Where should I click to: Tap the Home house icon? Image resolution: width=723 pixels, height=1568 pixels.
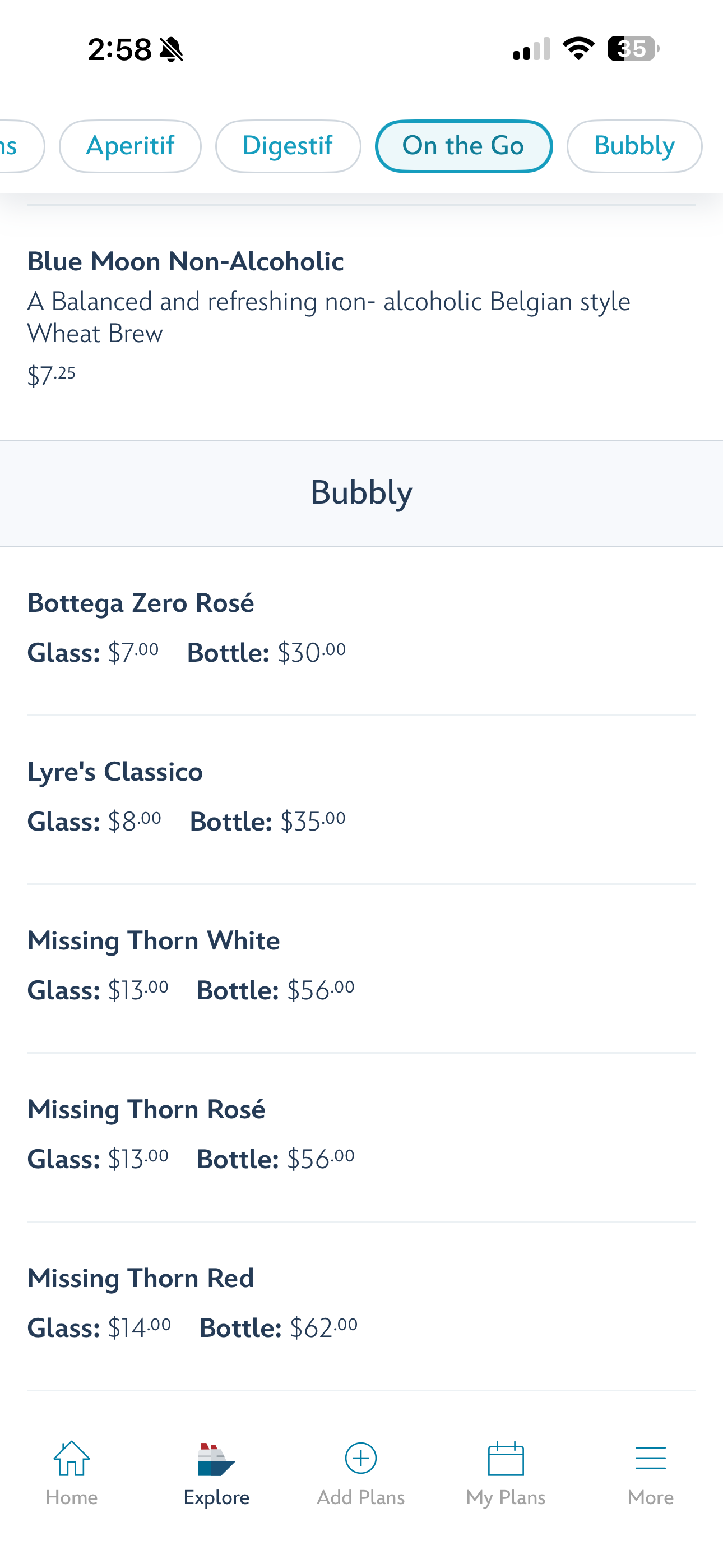(72, 1459)
